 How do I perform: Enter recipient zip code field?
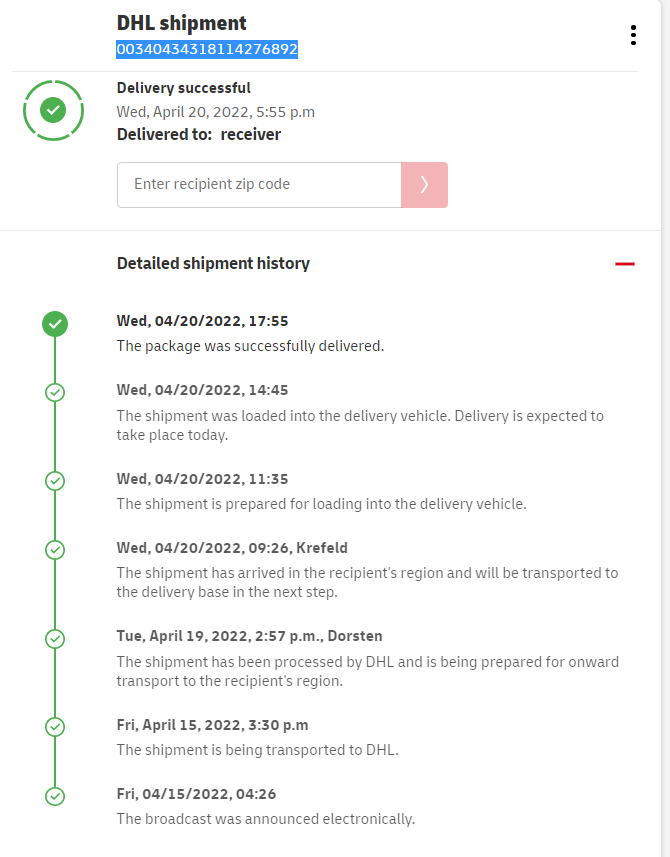259,185
